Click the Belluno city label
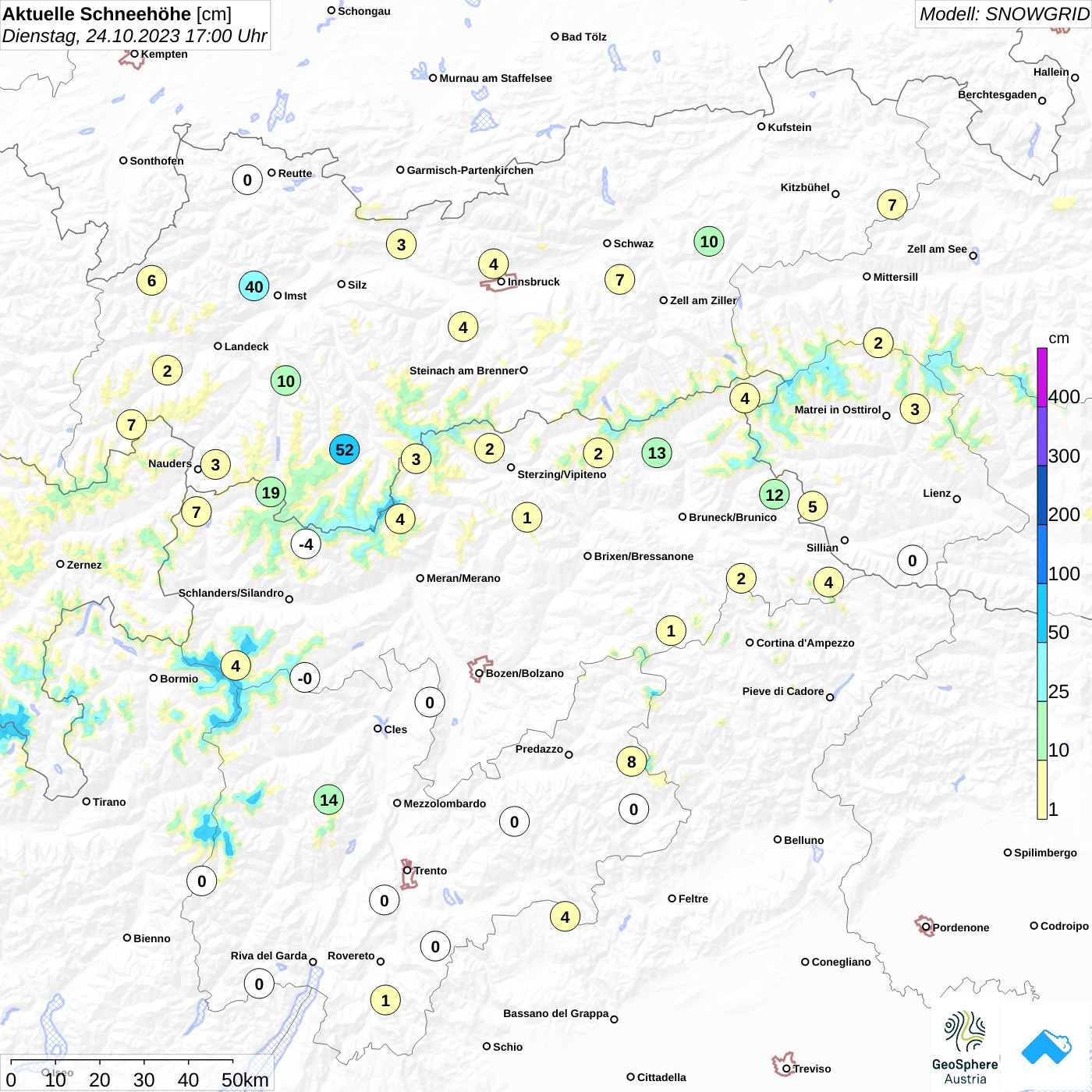 [x=803, y=840]
